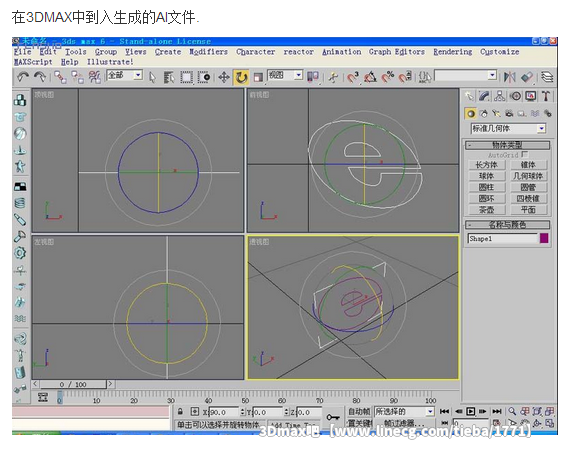
Task: Open the Rendering menu
Action: coord(452,52)
